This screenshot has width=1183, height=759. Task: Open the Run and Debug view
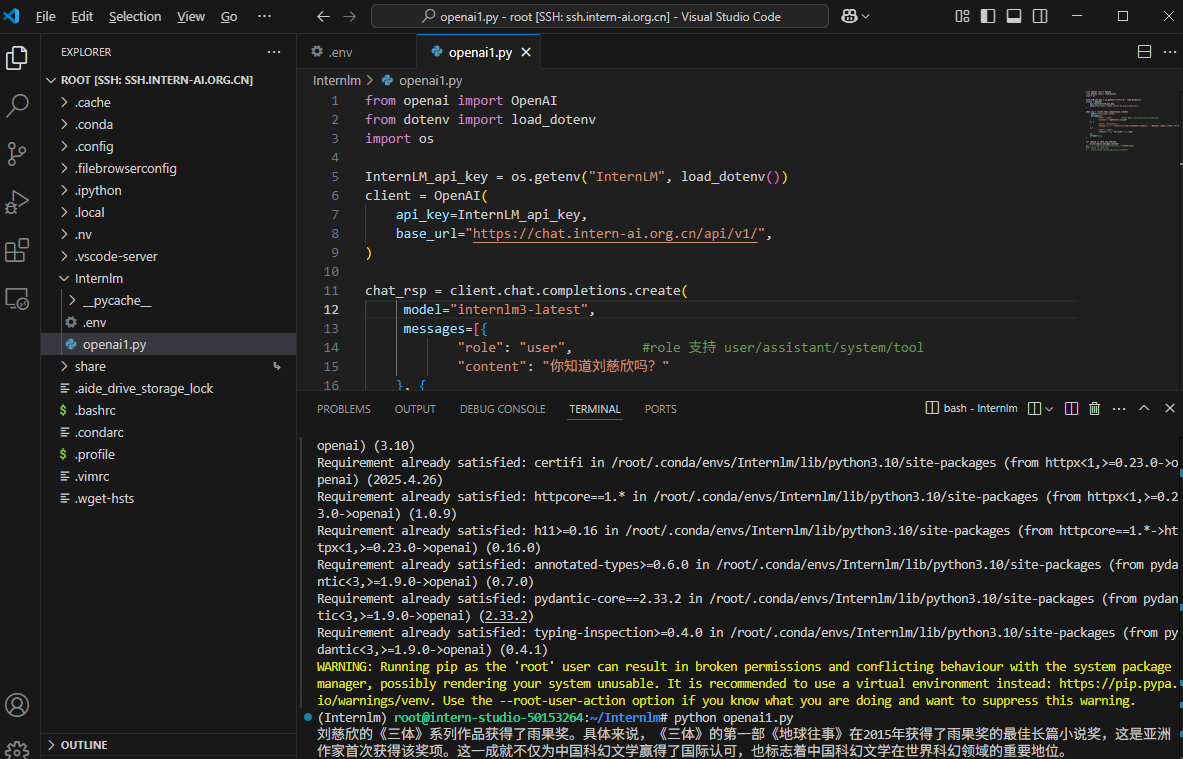click(17, 202)
